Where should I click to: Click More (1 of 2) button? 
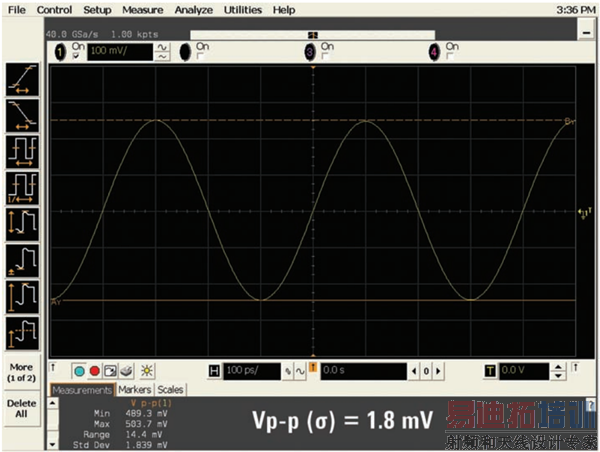coord(22,372)
